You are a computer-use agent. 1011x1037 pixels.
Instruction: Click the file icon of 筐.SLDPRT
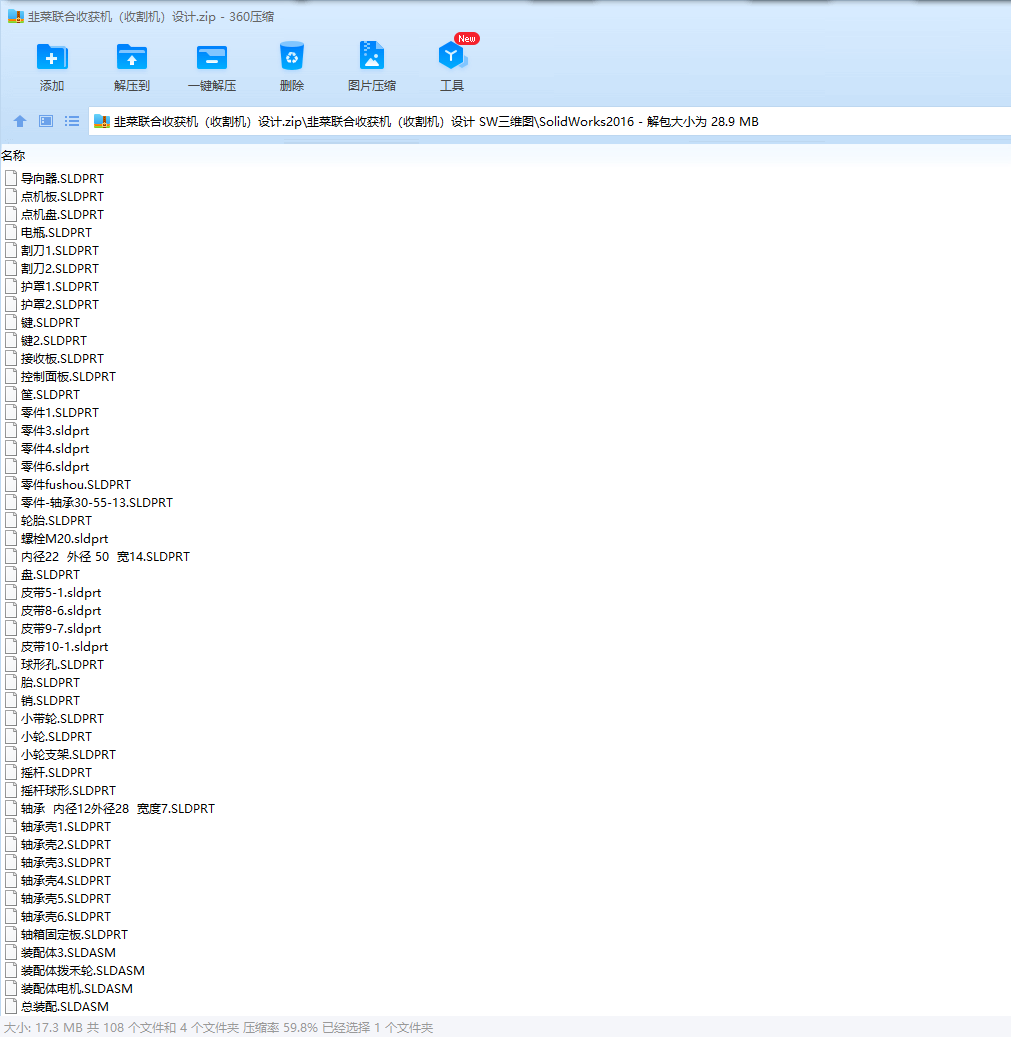click(x=11, y=394)
